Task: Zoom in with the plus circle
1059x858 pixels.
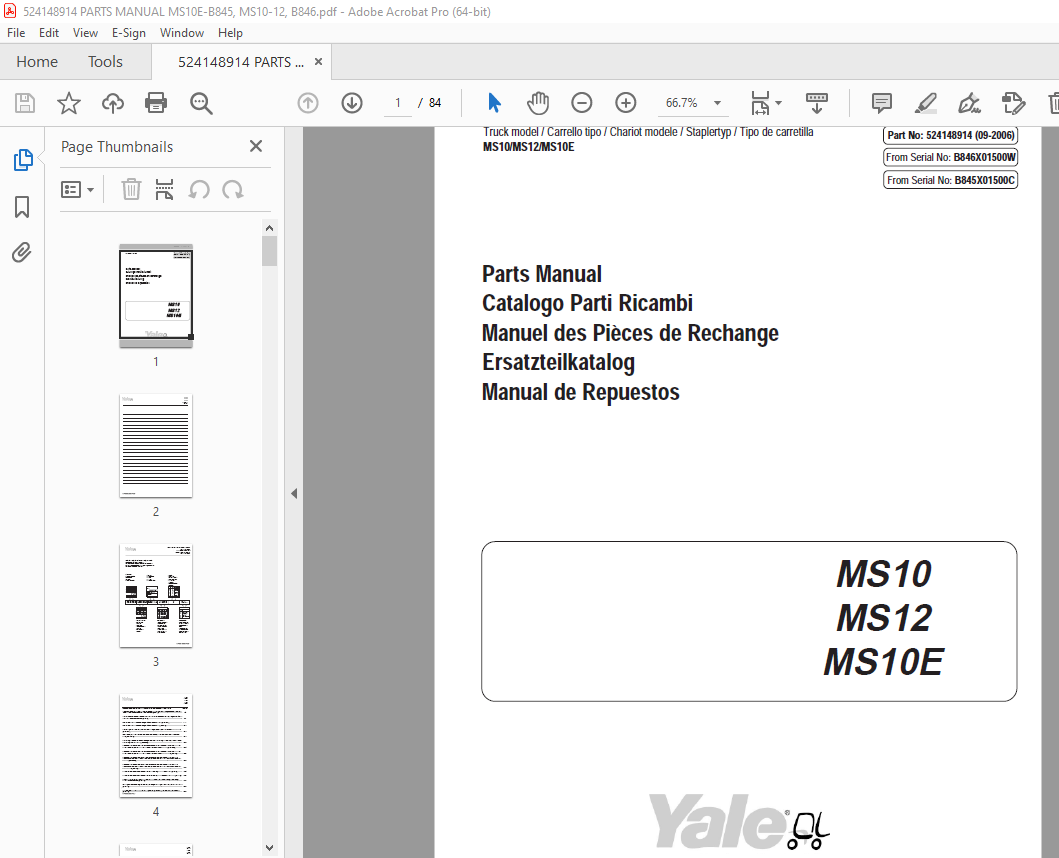Action: coord(626,103)
